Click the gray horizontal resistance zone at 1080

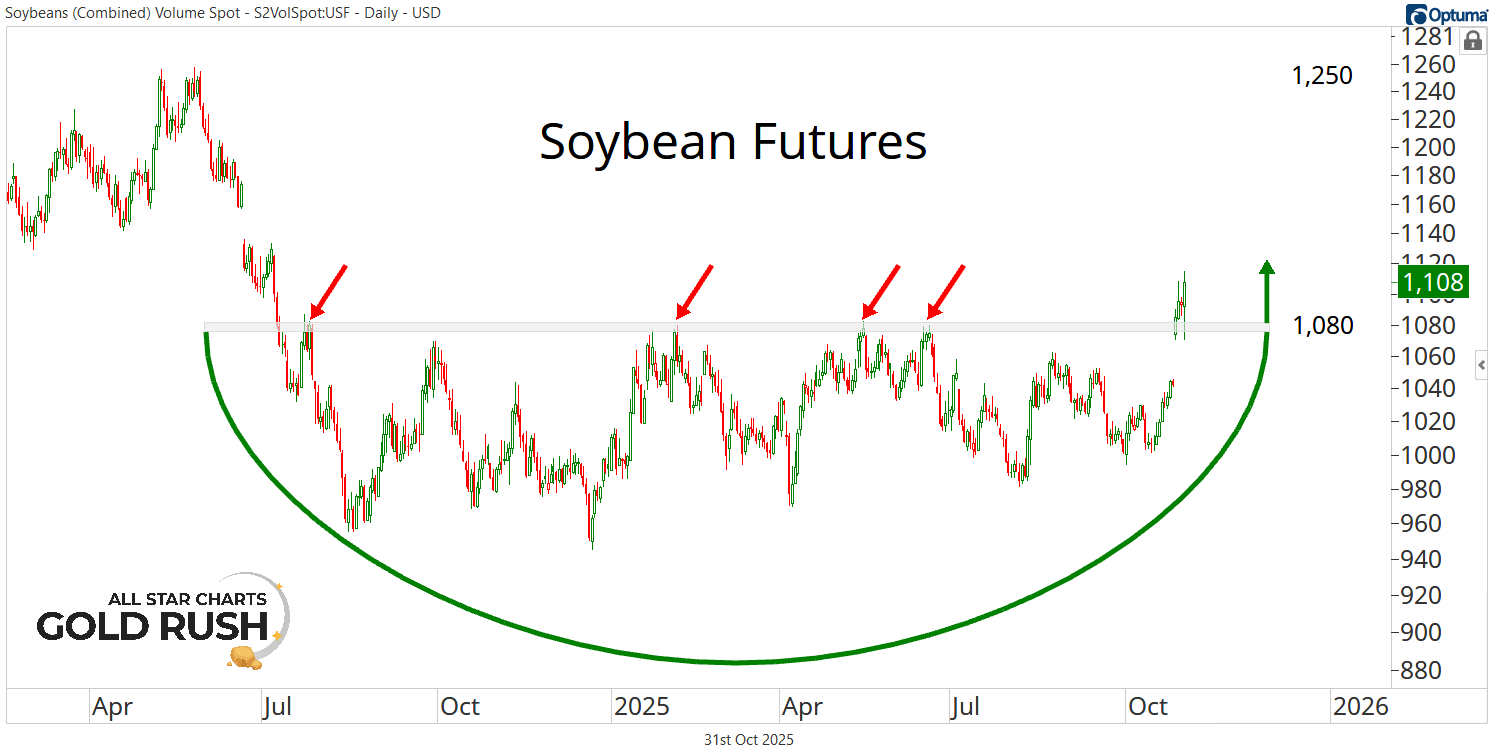pyautogui.click(x=500, y=327)
